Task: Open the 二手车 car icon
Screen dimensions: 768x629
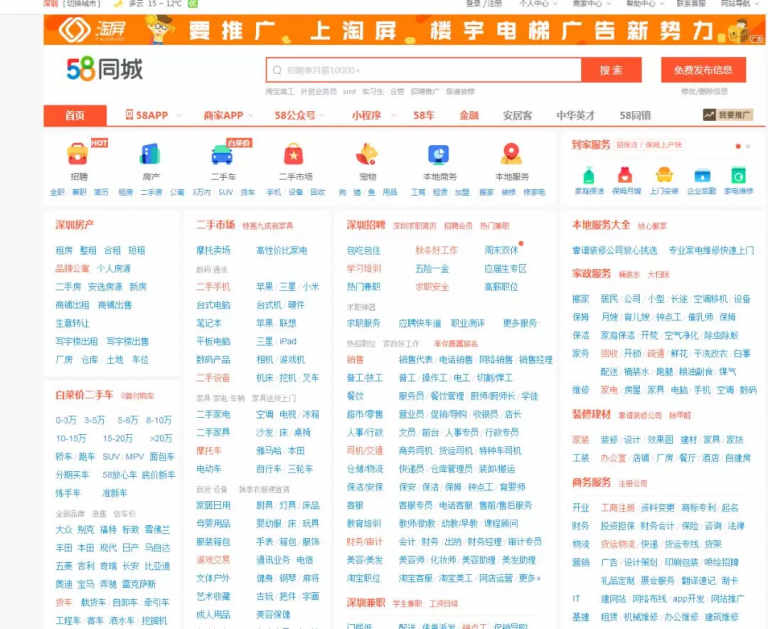Action: click(x=222, y=154)
